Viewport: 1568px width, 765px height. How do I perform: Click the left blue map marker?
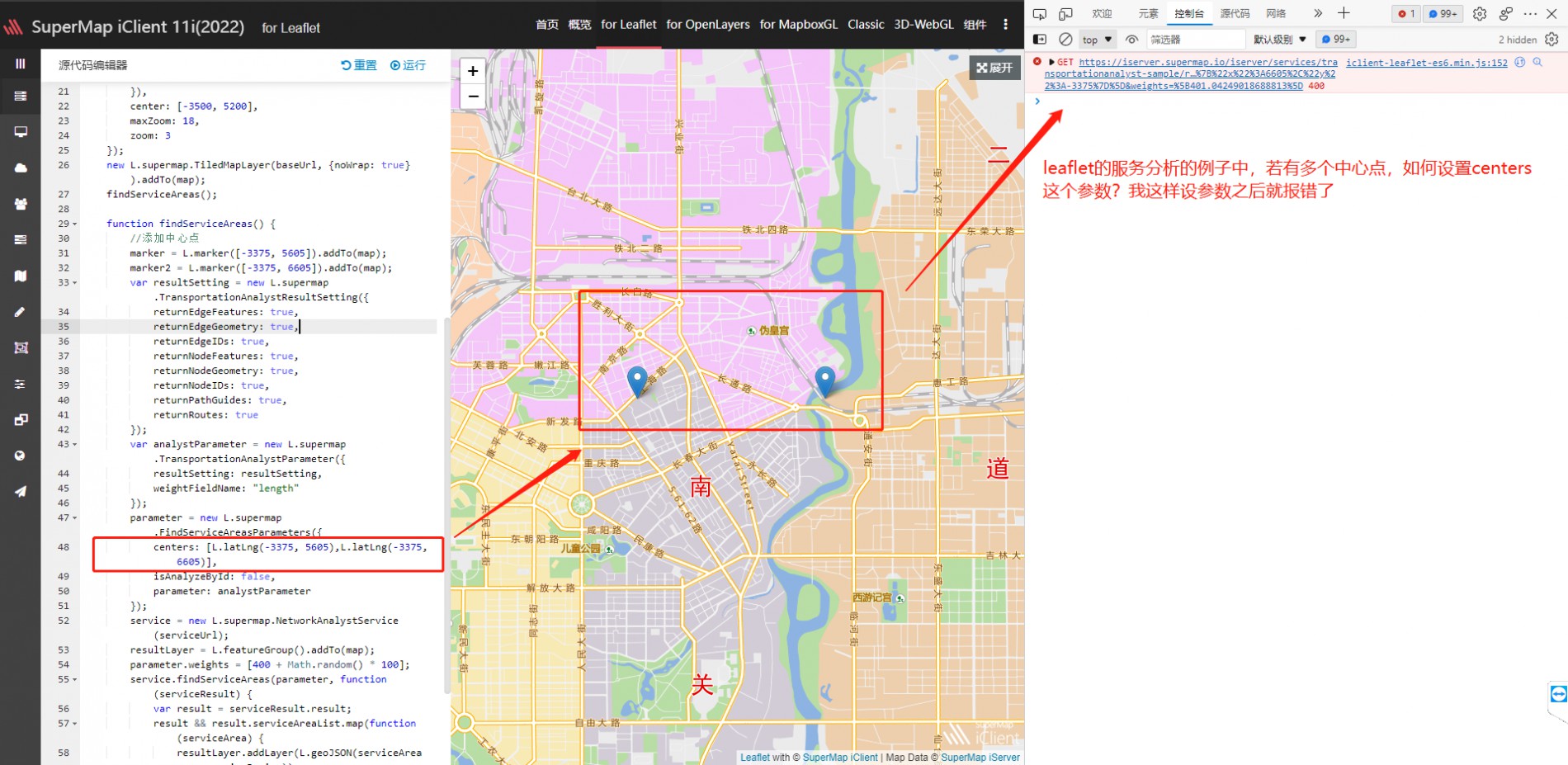click(x=637, y=383)
